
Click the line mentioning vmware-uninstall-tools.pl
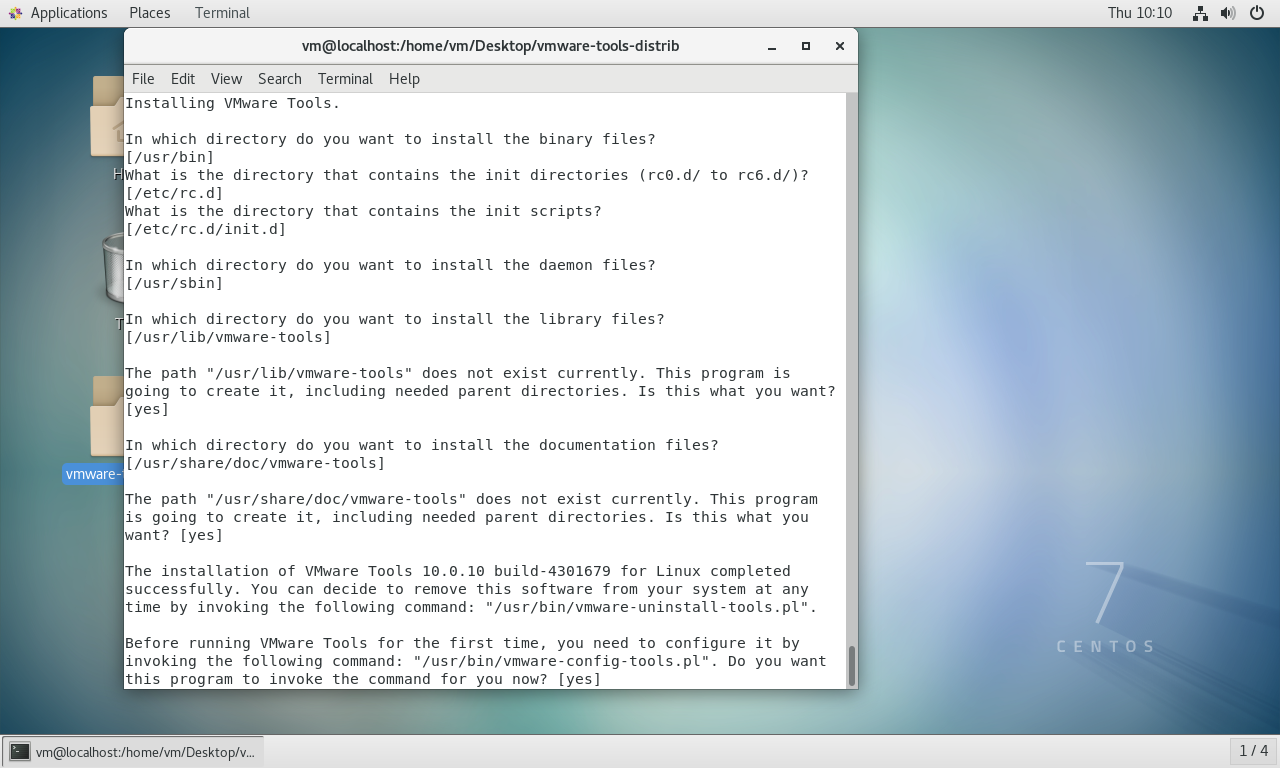coord(471,607)
